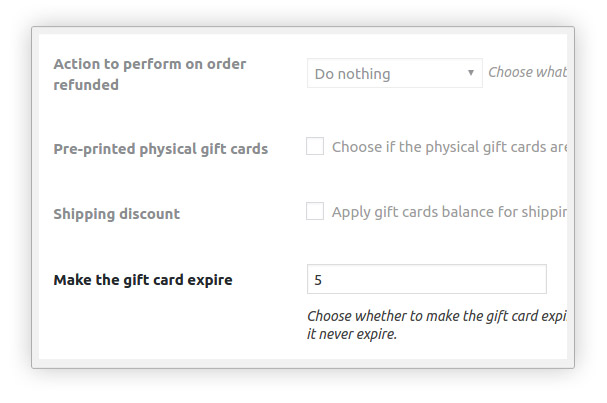Click the "Make the gift card expire" label
Image resolution: width=607 pixels, height=403 pixels.
(x=142, y=280)
